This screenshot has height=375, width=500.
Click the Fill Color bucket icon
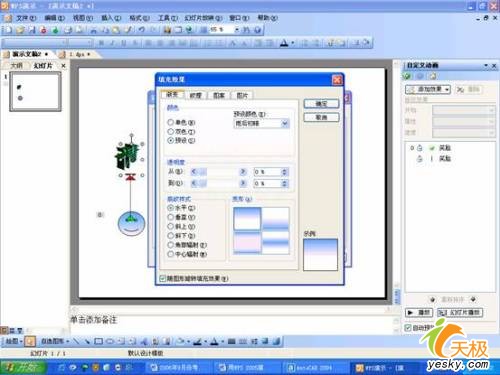point(180,341)
